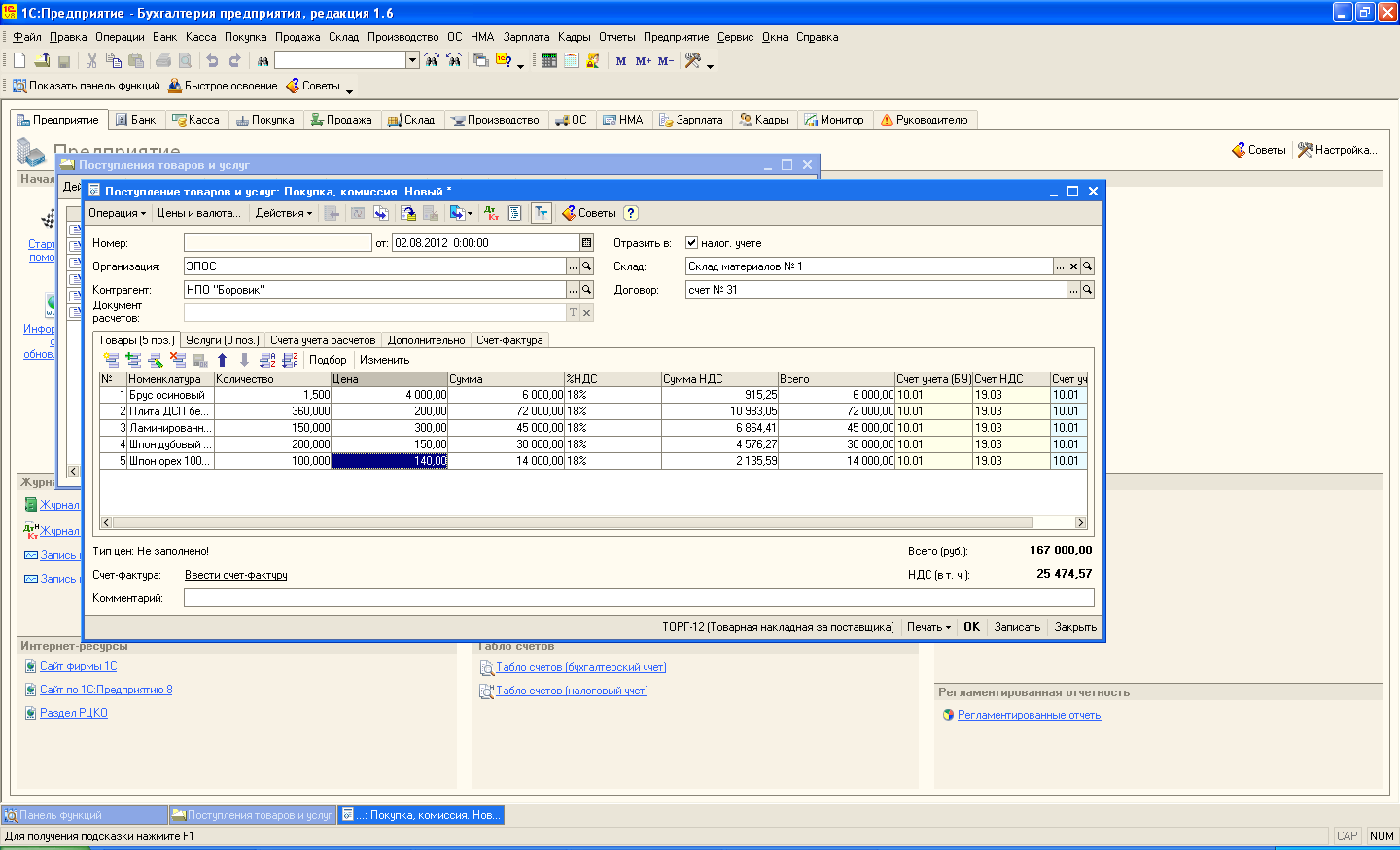The width and height of the screenshot is (1400, 850).
Task: Toggle the налог. учете checkbox
Action: click(x=691, y=243)
